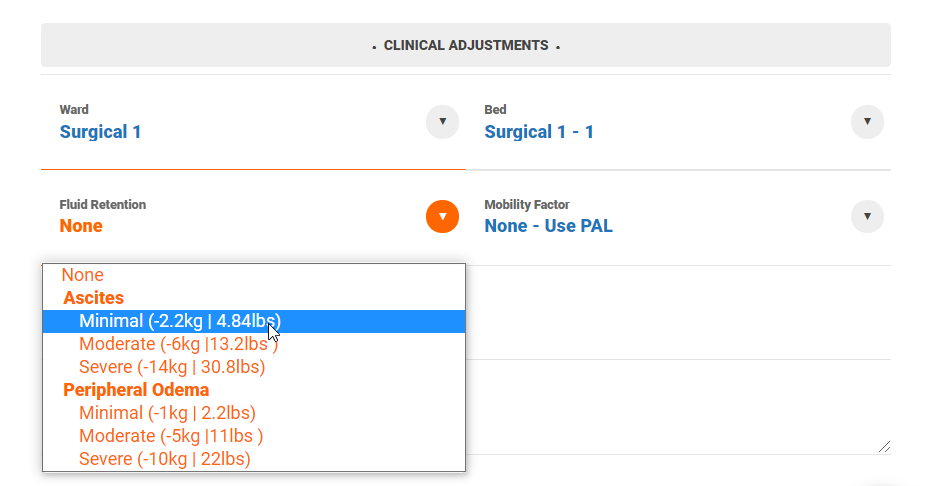Select Peripheral Odema Minimal (-1kg) option

pos(167,413)
